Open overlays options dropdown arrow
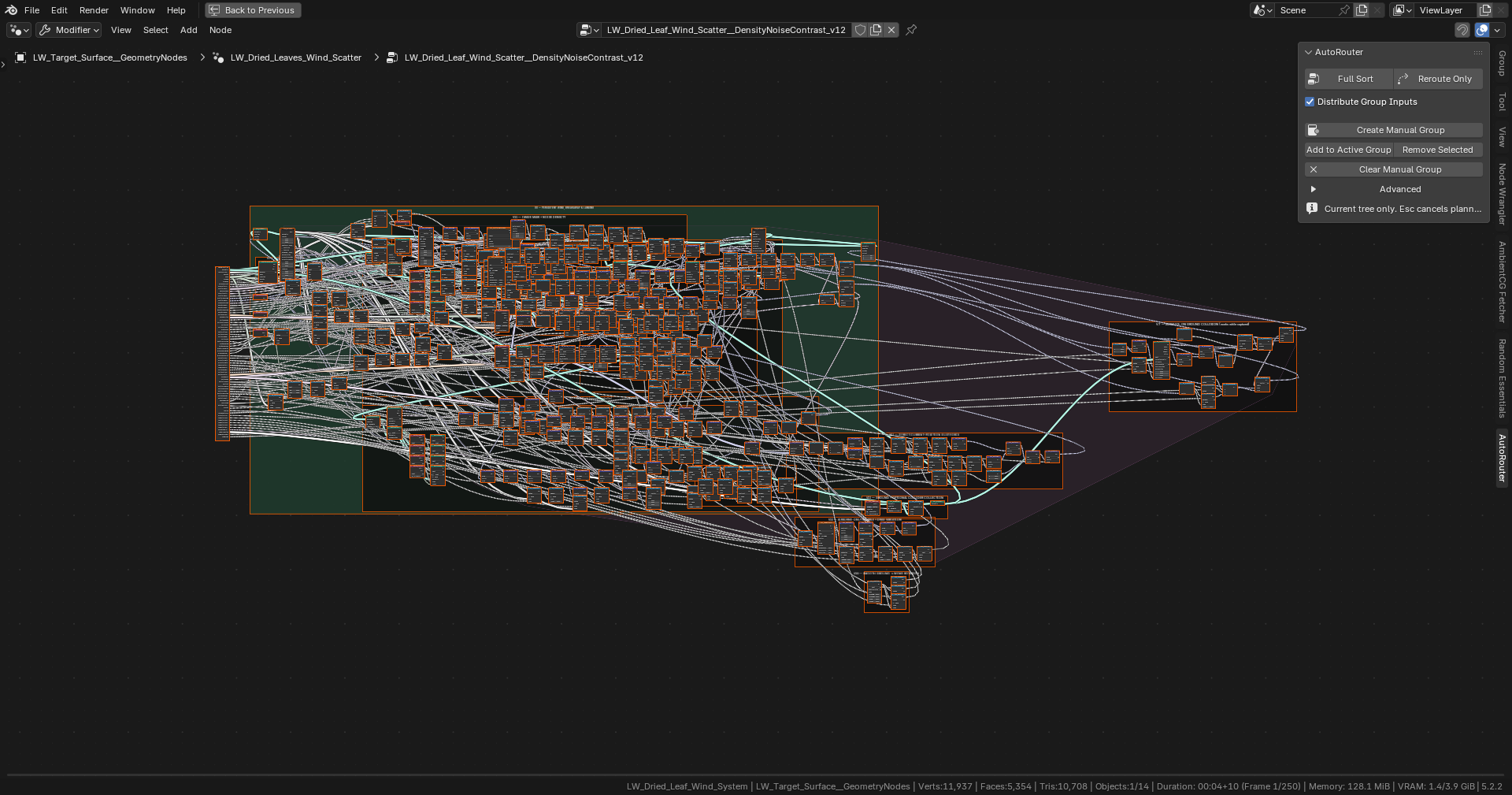Screen dimensions: 1512x795 click(1497, 30)
